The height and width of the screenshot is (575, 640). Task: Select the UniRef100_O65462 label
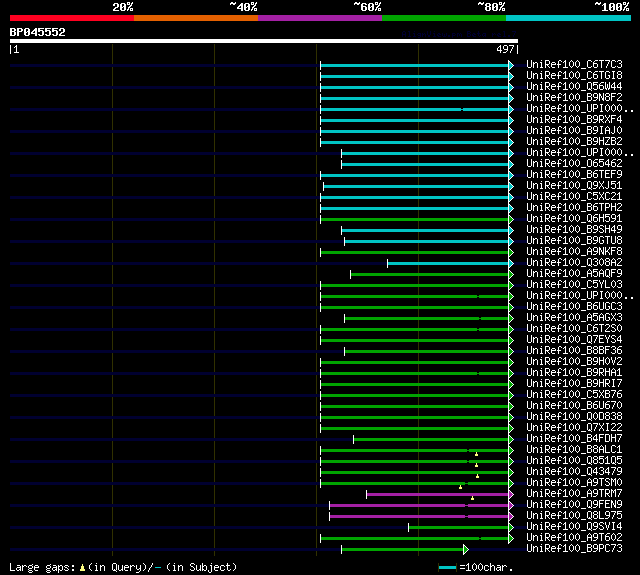coord(574,164)
